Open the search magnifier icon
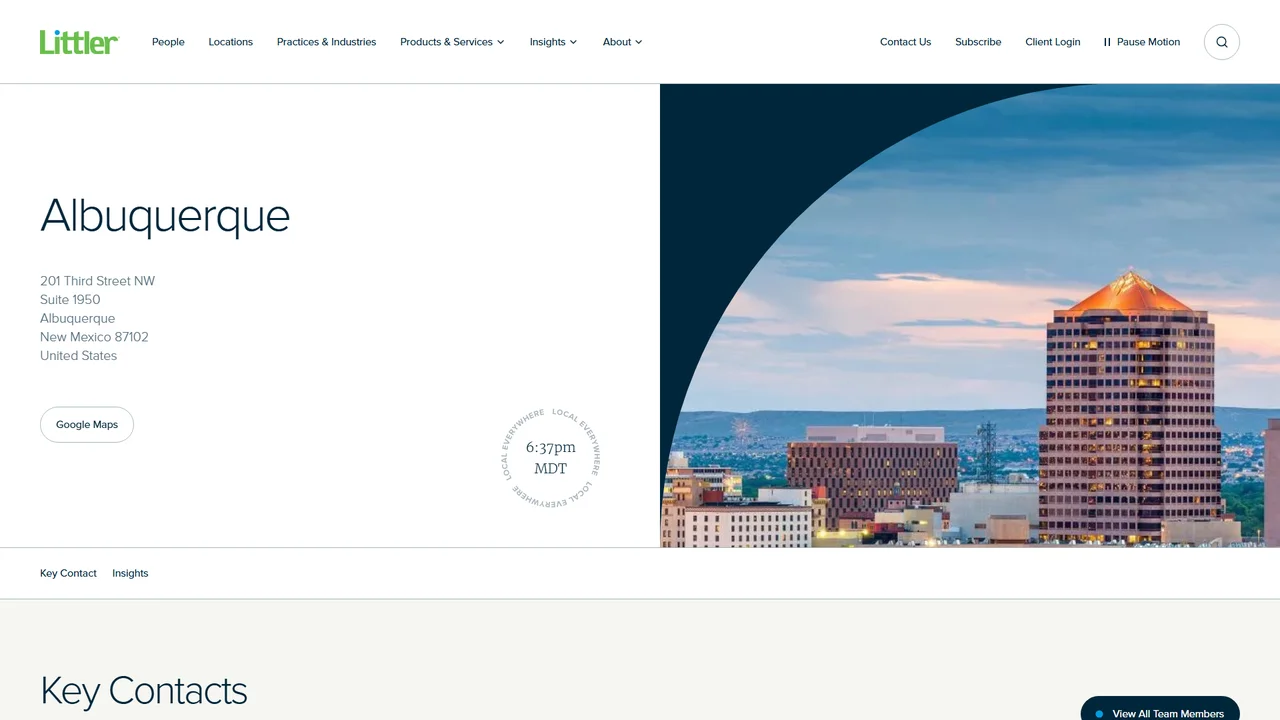Viewport: 1280px width, 720px height. pos(1222,42)
